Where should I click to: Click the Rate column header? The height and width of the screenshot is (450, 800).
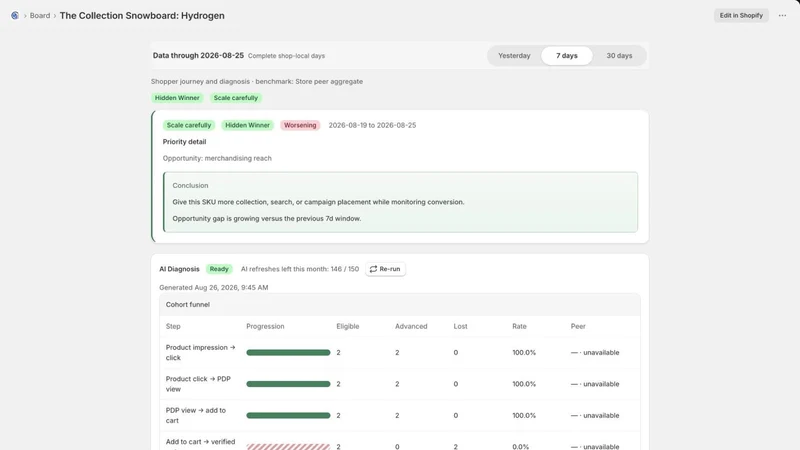pyautogui.click(x=519, y=327)
